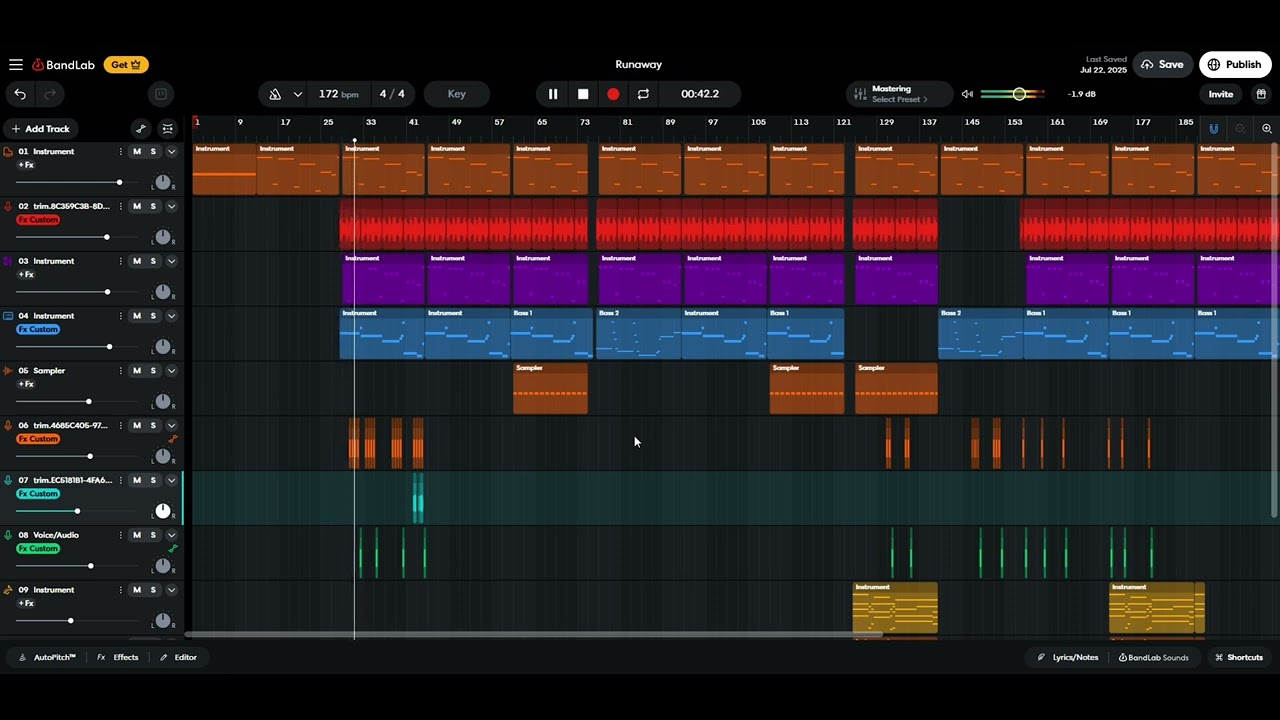
Task: Open the AutoPitch tab
Action: pyautogui.click(x=48, y=657)
